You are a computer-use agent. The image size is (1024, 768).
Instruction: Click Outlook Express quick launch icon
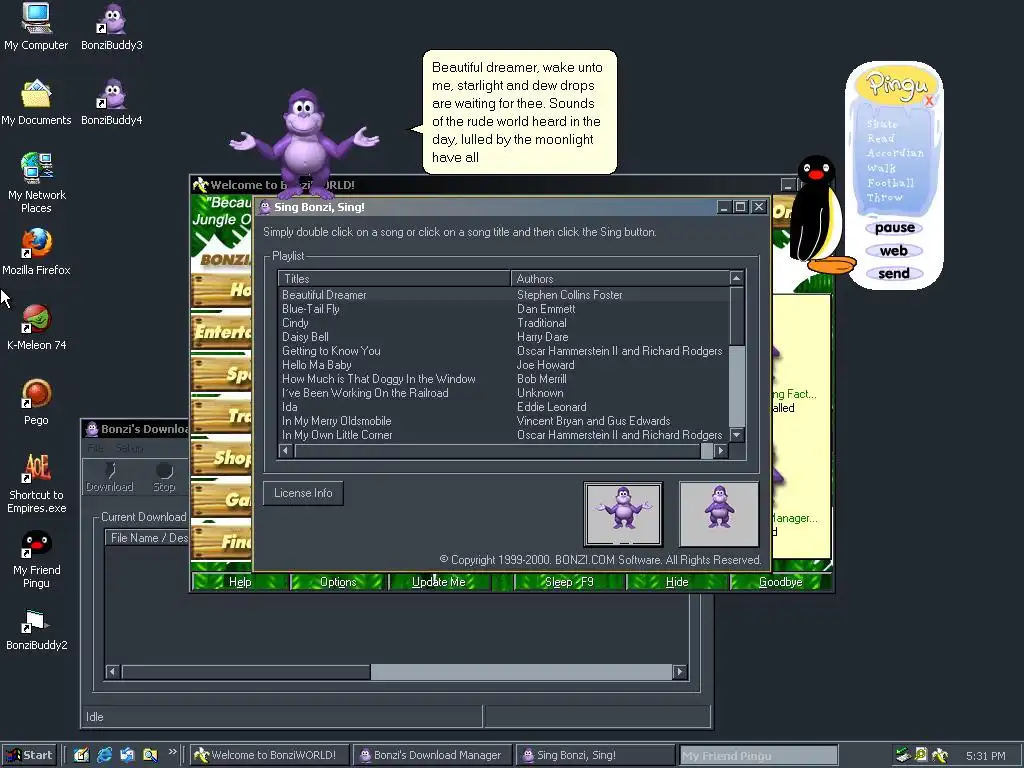127,755
